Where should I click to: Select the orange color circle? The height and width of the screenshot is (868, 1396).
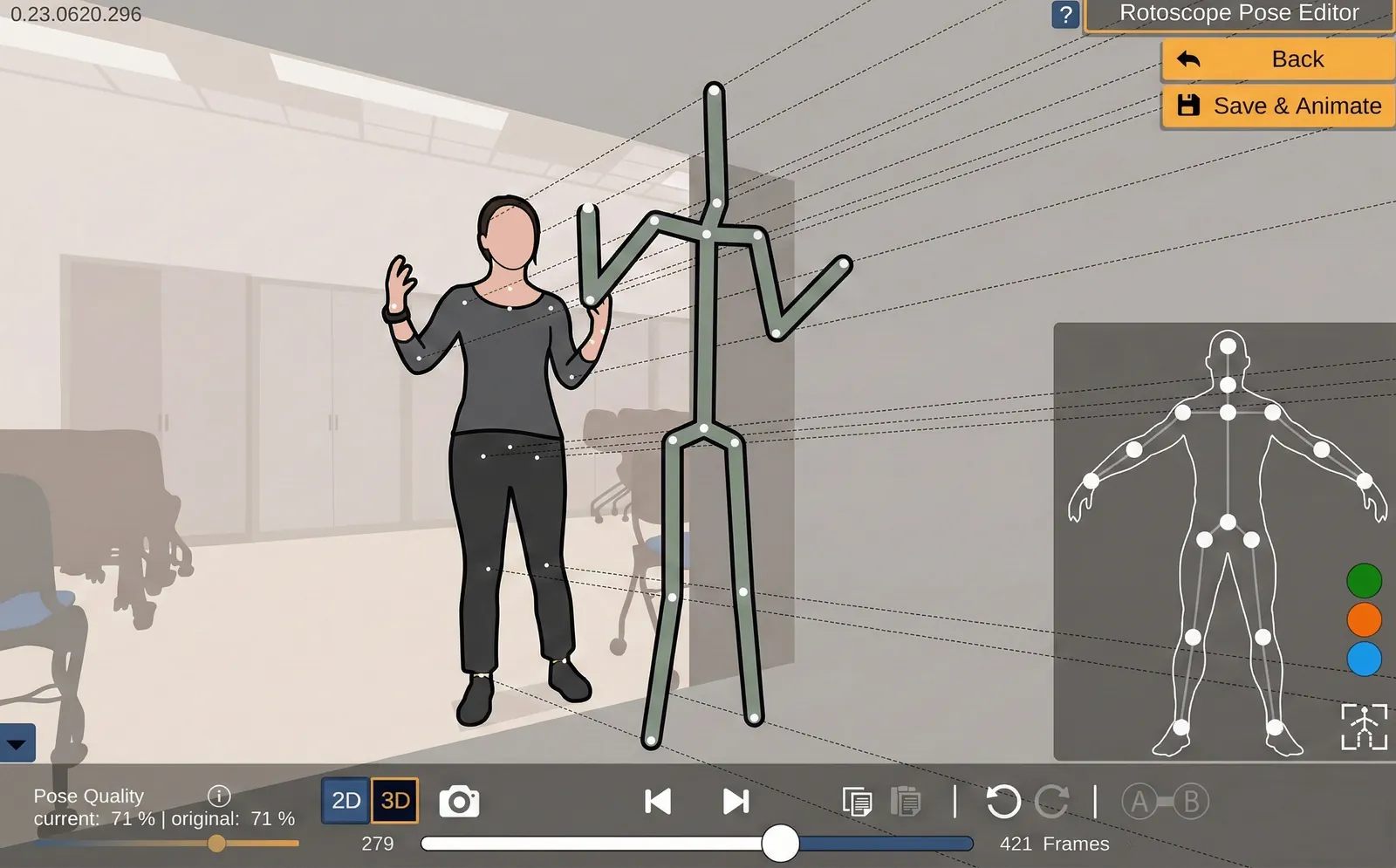(1364, 620)
